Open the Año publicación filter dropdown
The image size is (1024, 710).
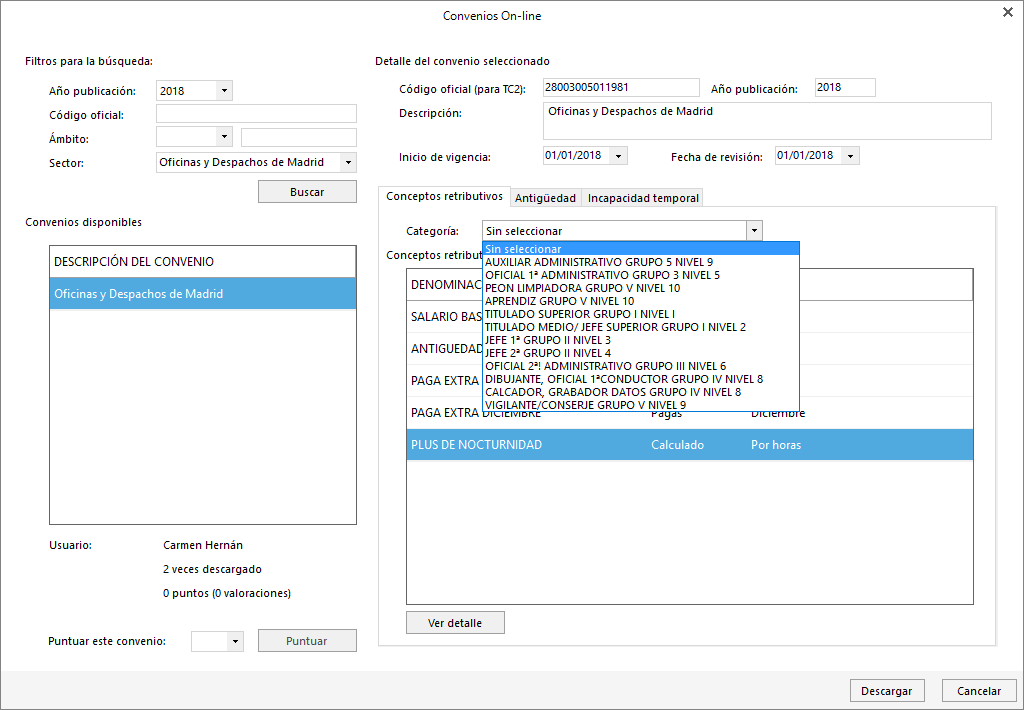(x=224, y=91)
